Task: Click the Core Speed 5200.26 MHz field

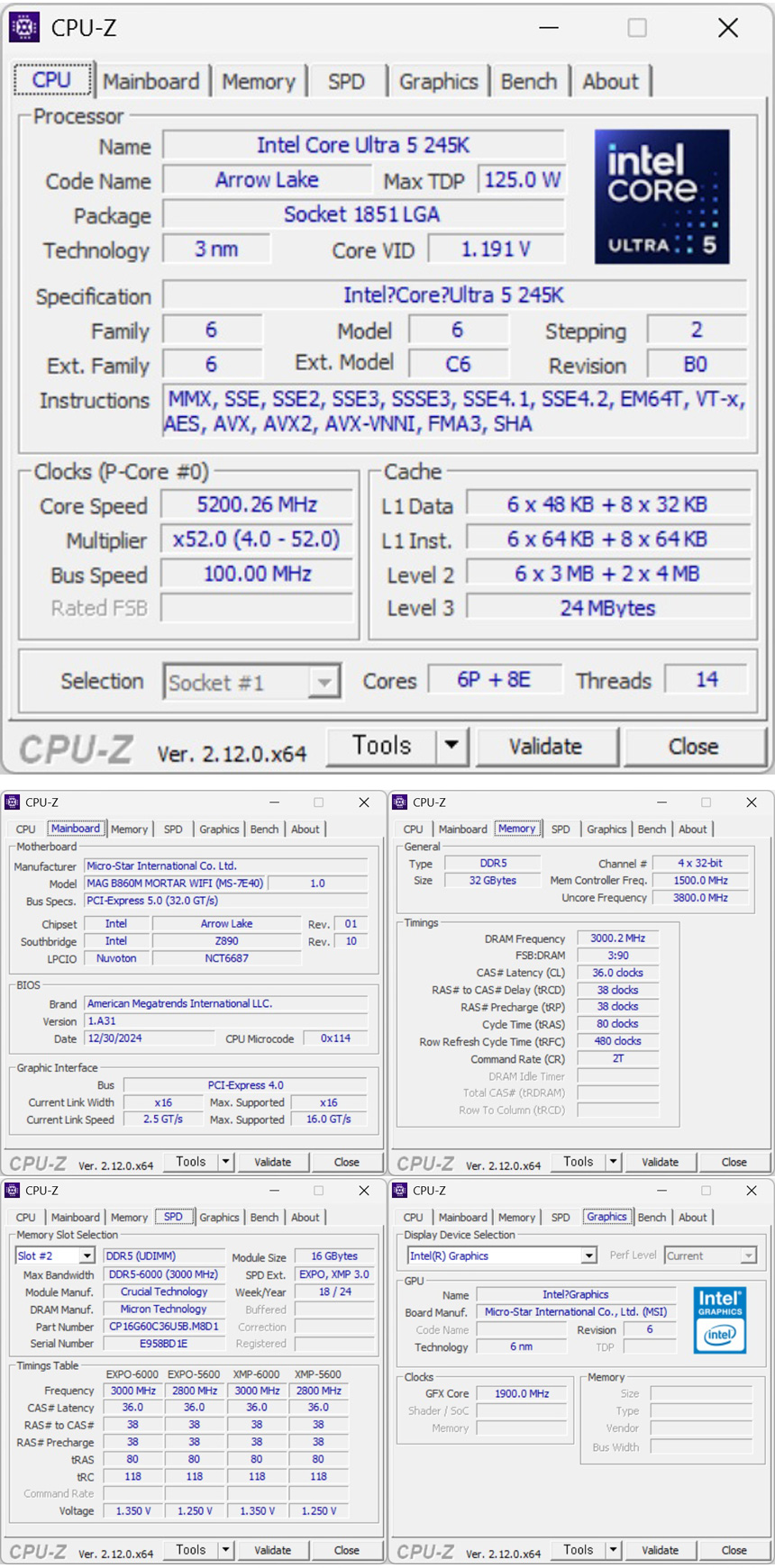Action: pos(257,505)
